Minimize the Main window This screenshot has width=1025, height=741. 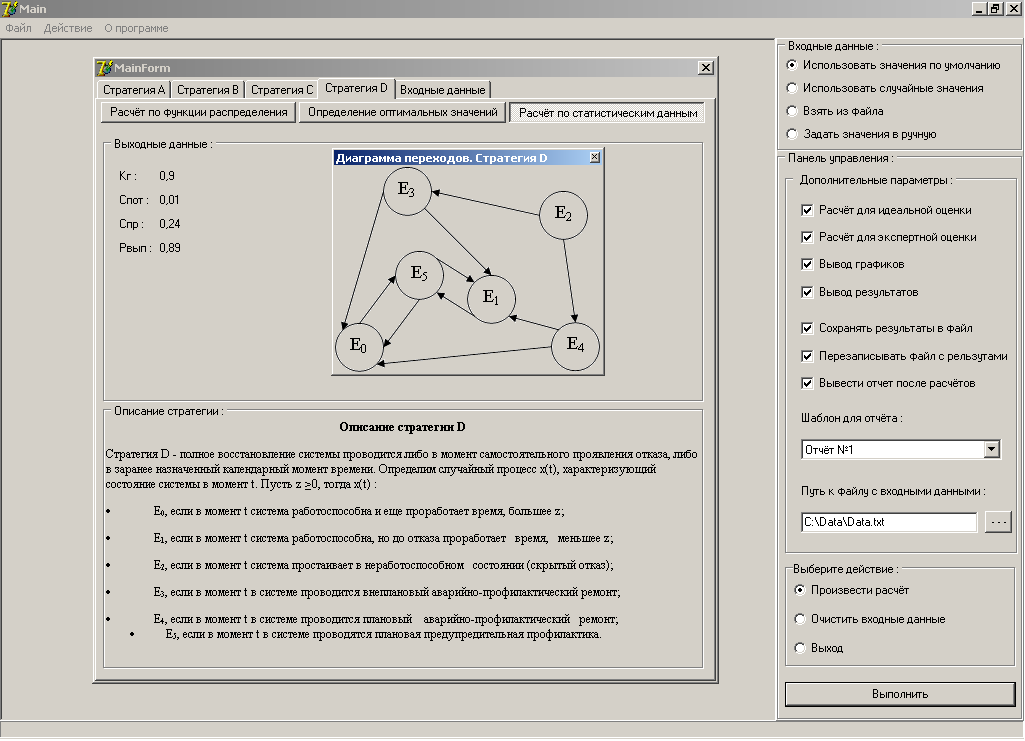(x=979, y=8)
